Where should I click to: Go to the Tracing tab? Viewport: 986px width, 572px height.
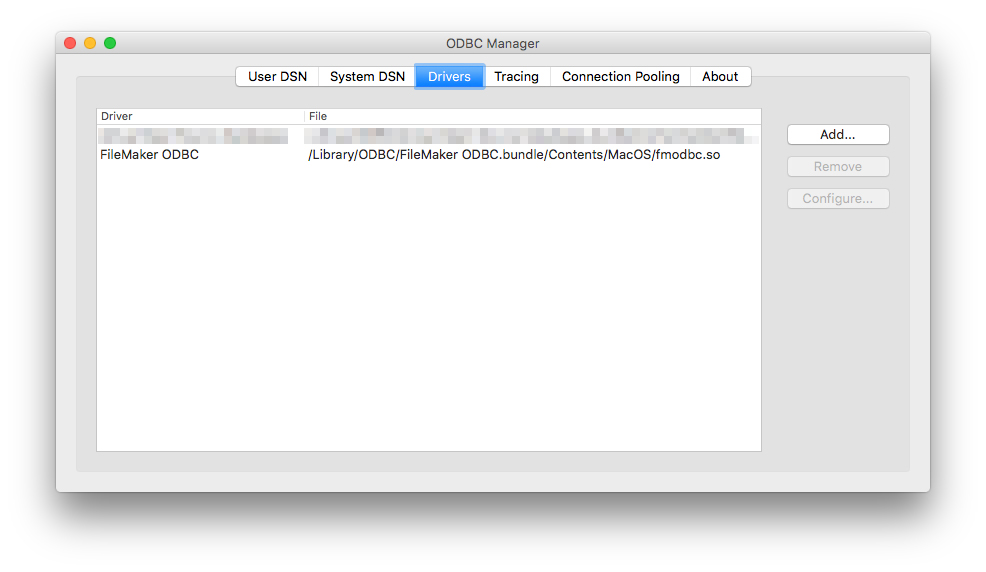(x=516, y=77)
